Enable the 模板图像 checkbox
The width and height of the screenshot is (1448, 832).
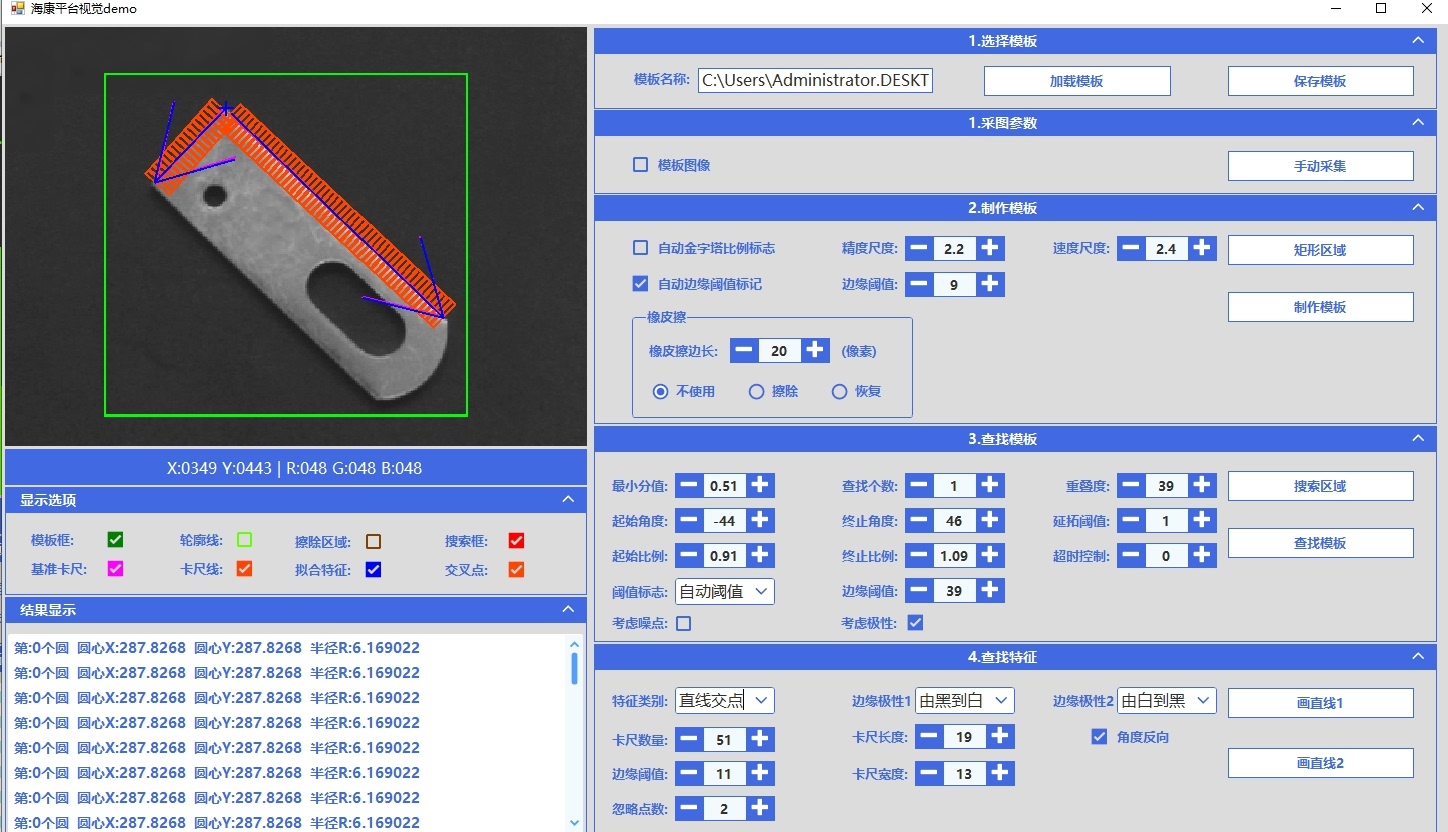pos(641,165)
